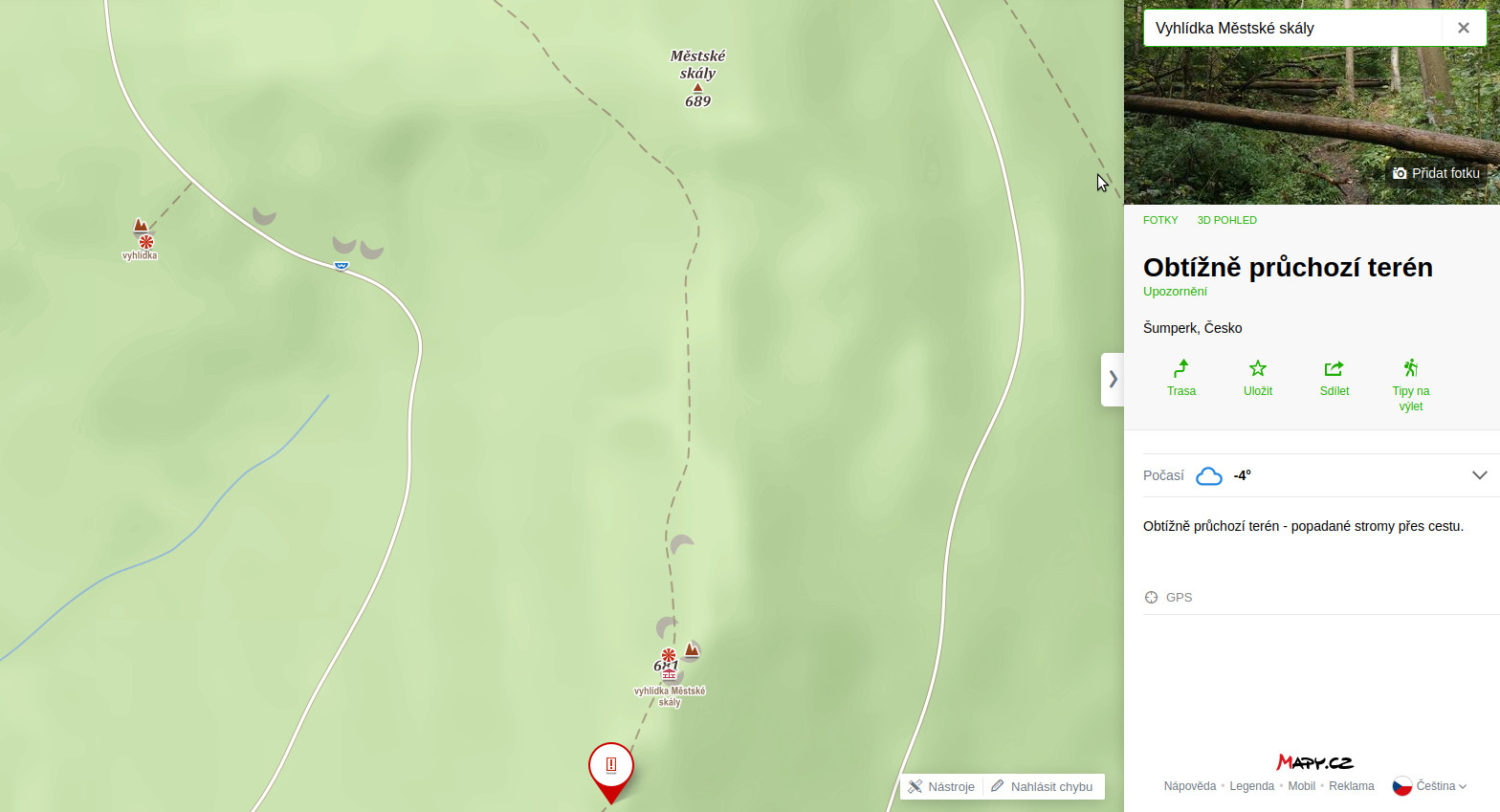Click the vyhlídka viewpoint icon on the left
This screenshot has height=812, width=1500.
pos(146,242)
